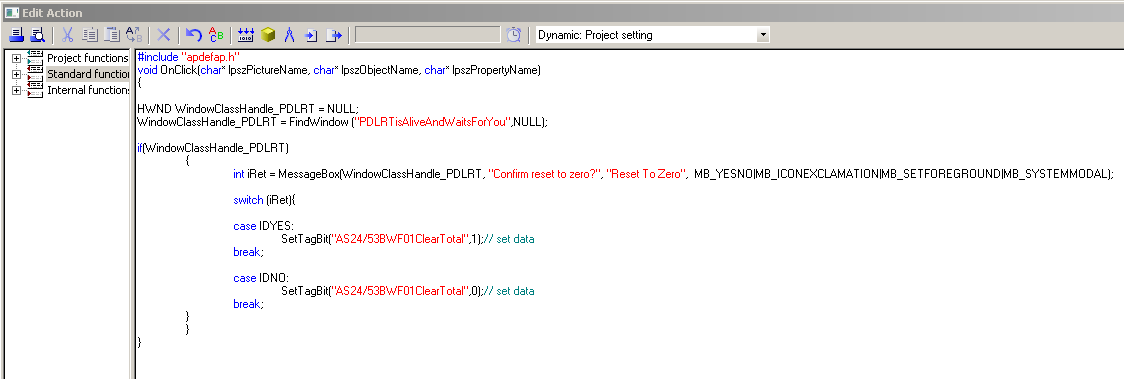Click the colored ABC font icon
Viewport: 1124px width, 379px height.
[216, 35]
